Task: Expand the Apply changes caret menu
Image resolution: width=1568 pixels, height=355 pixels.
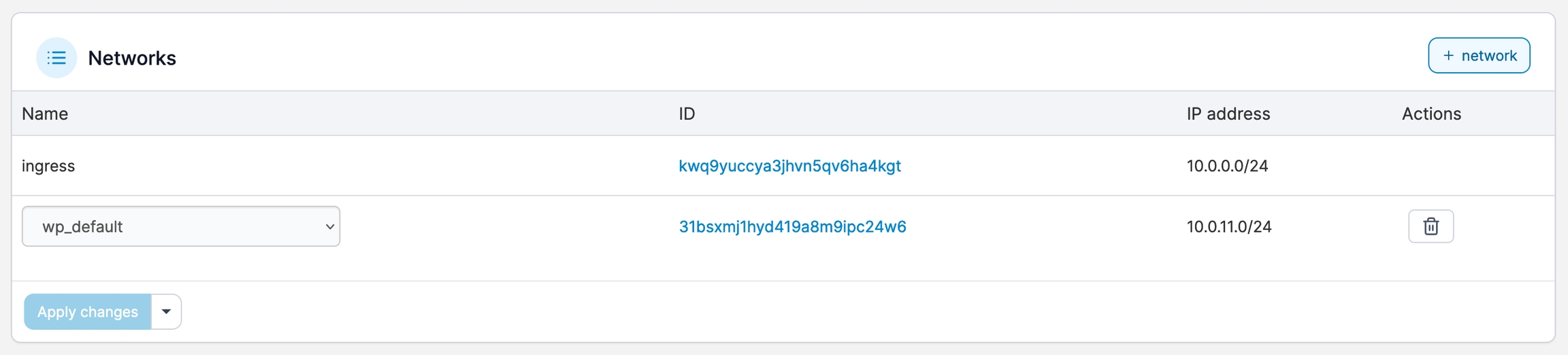Action: pos(166,312)
